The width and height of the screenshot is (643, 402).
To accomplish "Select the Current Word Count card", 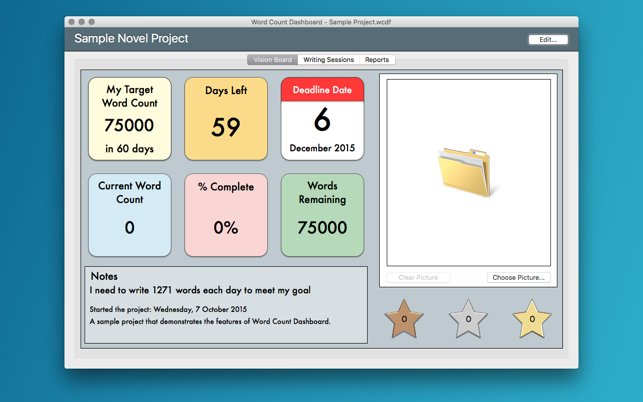I will [x=130, y=215].
